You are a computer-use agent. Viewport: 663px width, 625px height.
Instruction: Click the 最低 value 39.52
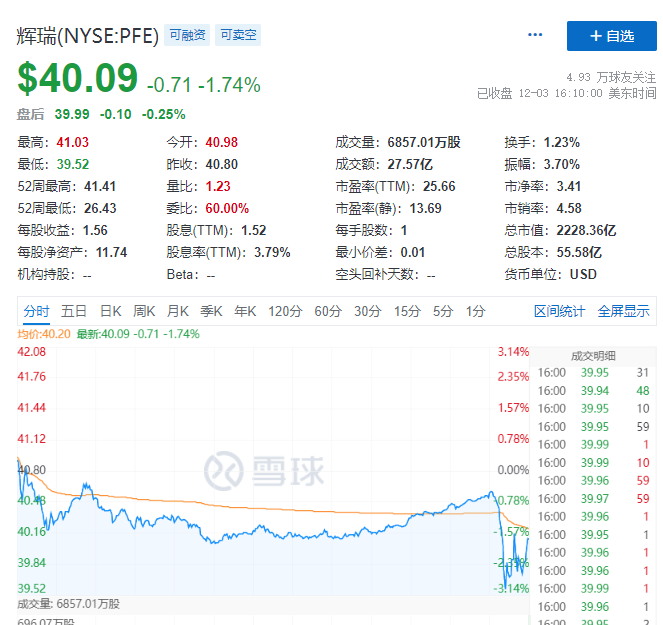pyautogui.click(x=73, y=164)
